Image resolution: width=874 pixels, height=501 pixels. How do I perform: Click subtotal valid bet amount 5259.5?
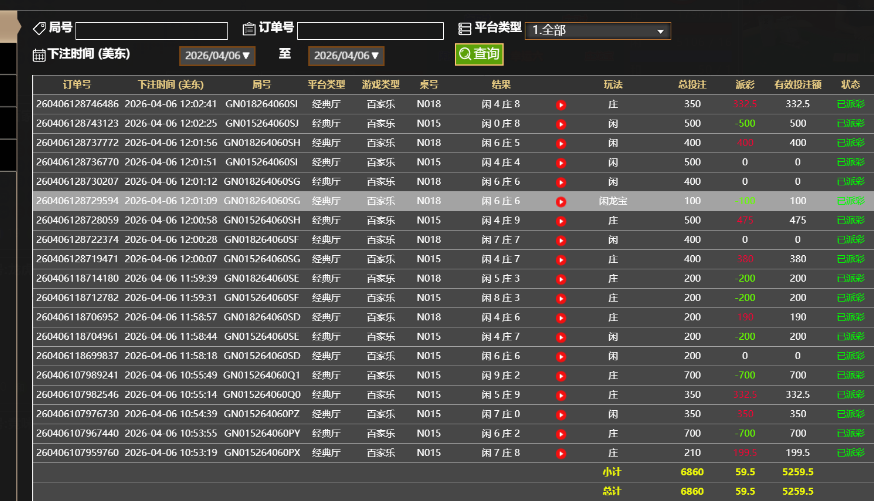point(798,472)
